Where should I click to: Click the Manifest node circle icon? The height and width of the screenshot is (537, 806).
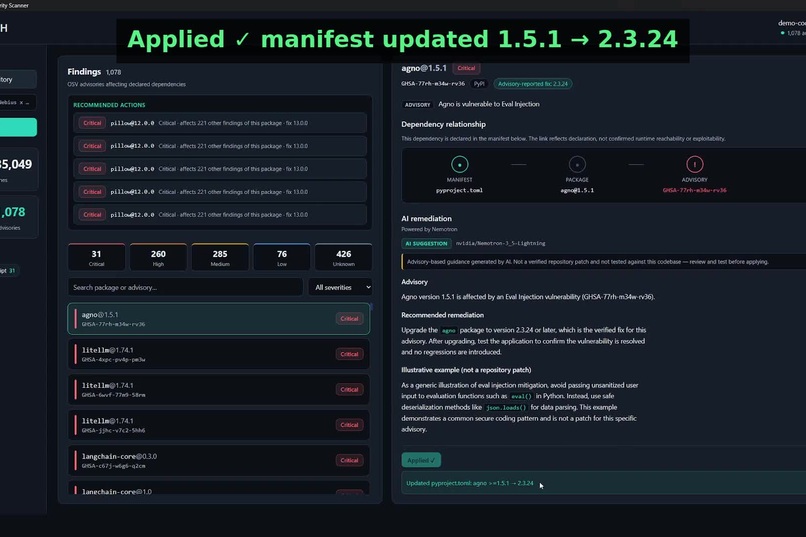coord(460,164)
